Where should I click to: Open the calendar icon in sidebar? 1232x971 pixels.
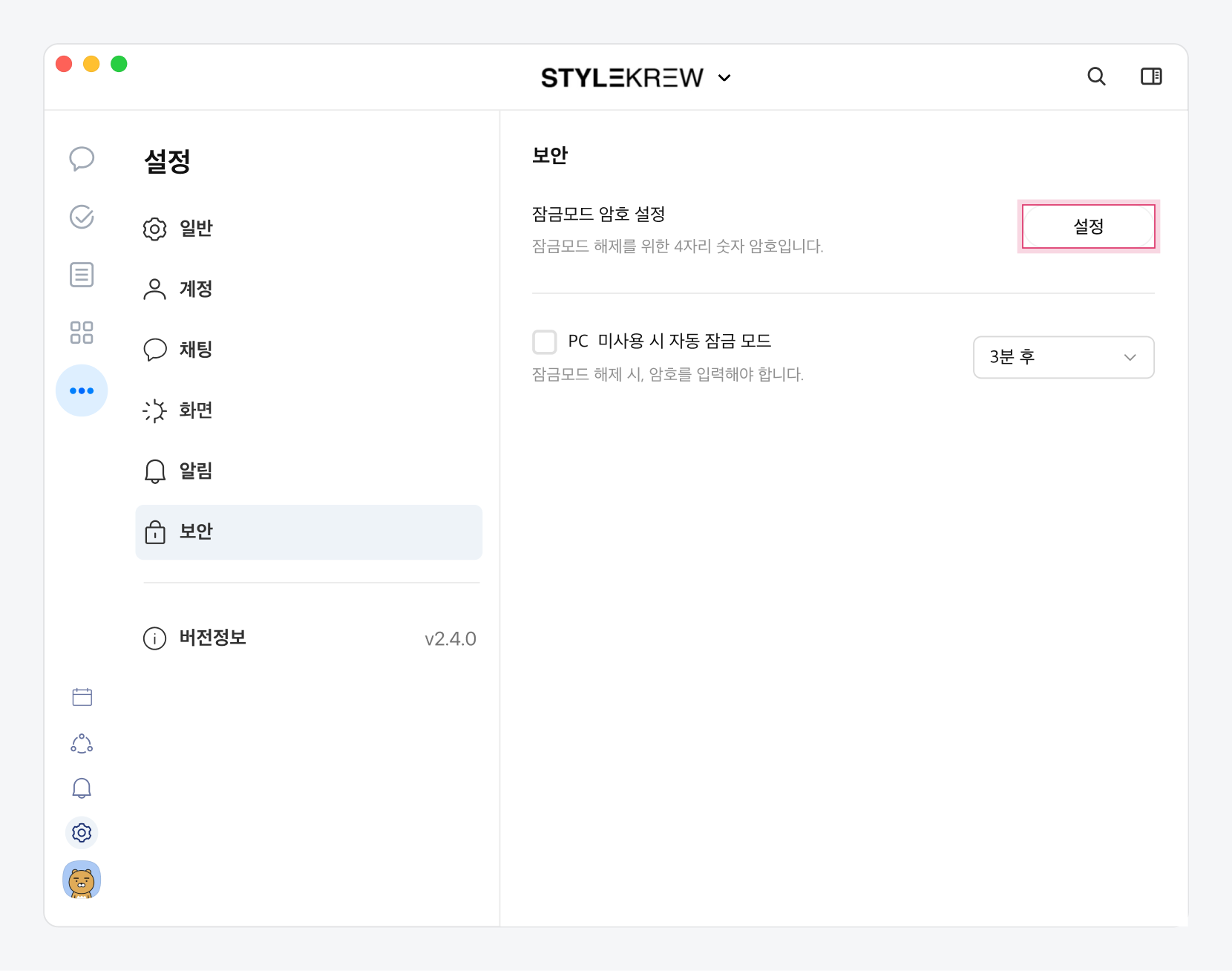(x=82, y=697)
